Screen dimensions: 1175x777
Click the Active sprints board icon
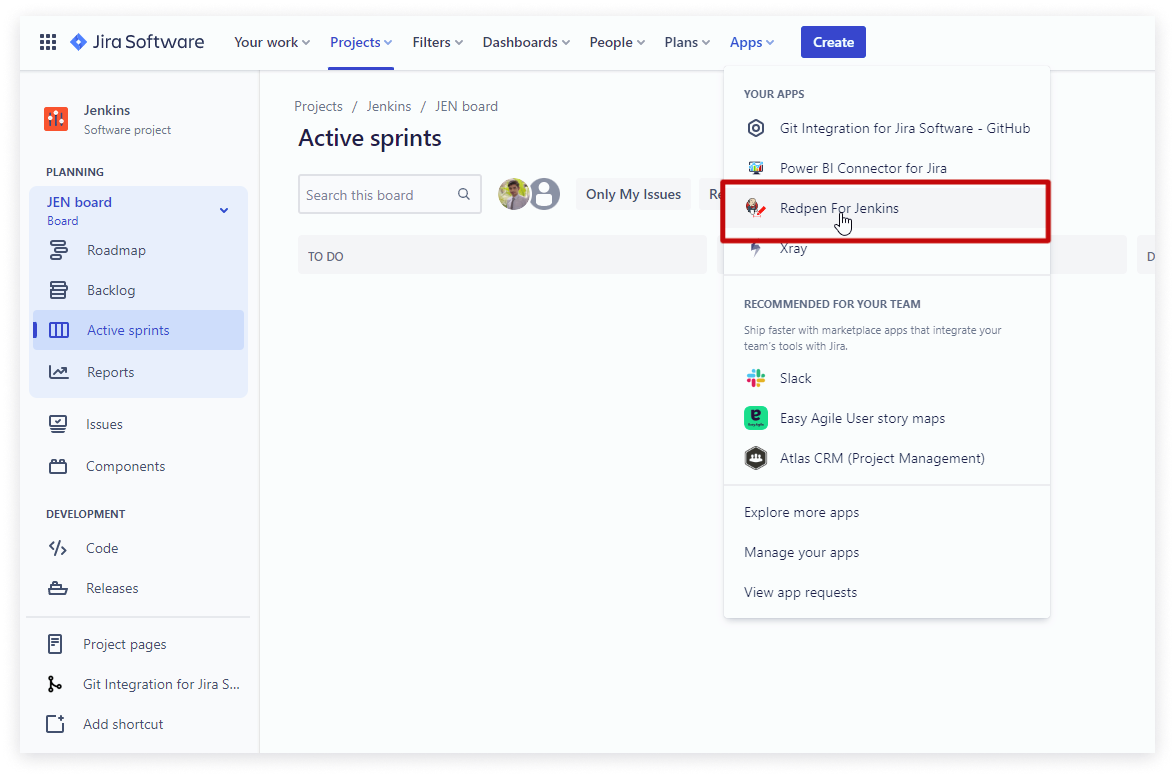point(58,330)
